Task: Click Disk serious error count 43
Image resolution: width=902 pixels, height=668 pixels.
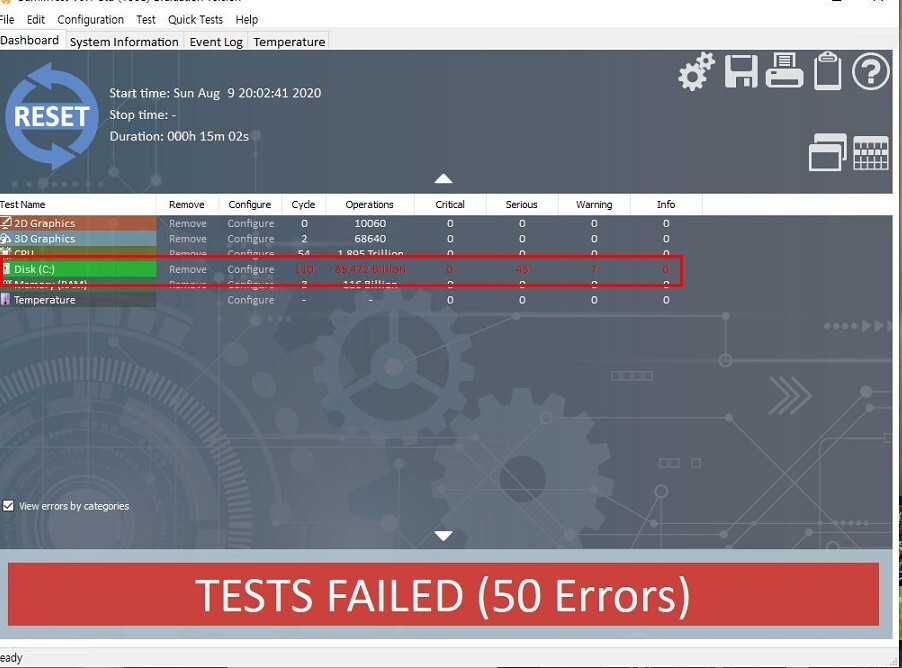Action: pos(522,269)
